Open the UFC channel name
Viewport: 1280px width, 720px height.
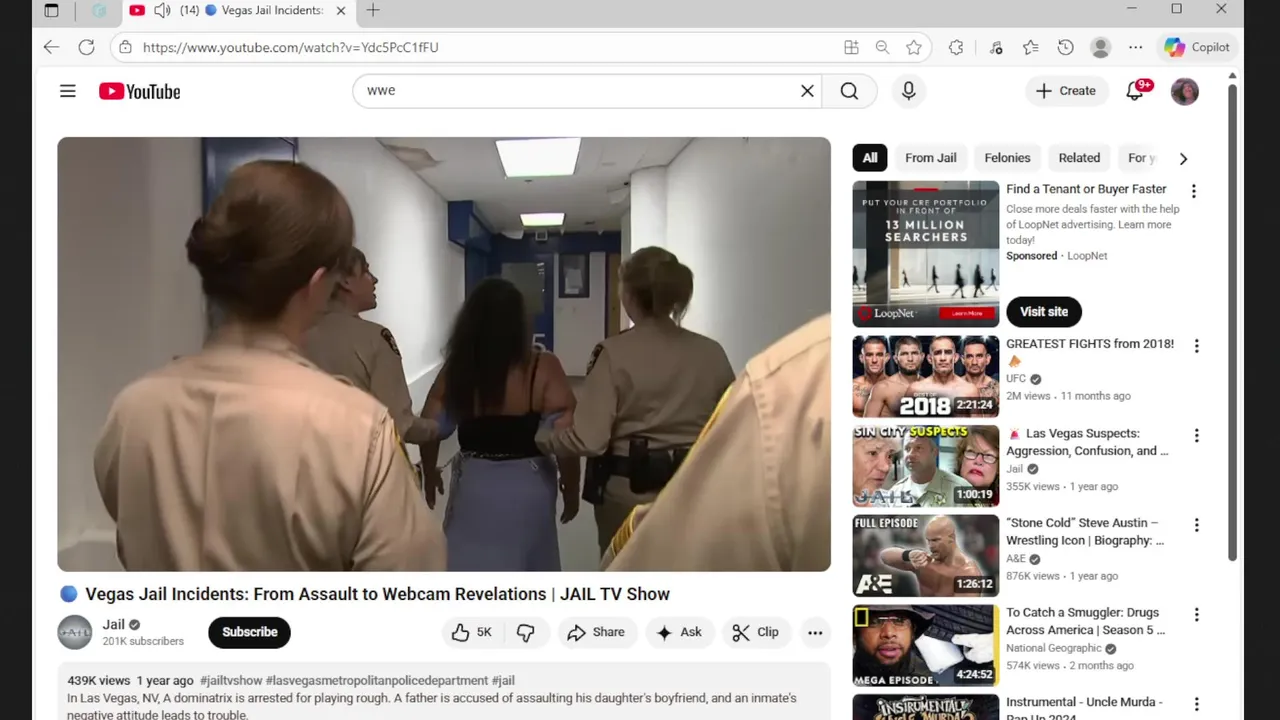point(1016,379)
